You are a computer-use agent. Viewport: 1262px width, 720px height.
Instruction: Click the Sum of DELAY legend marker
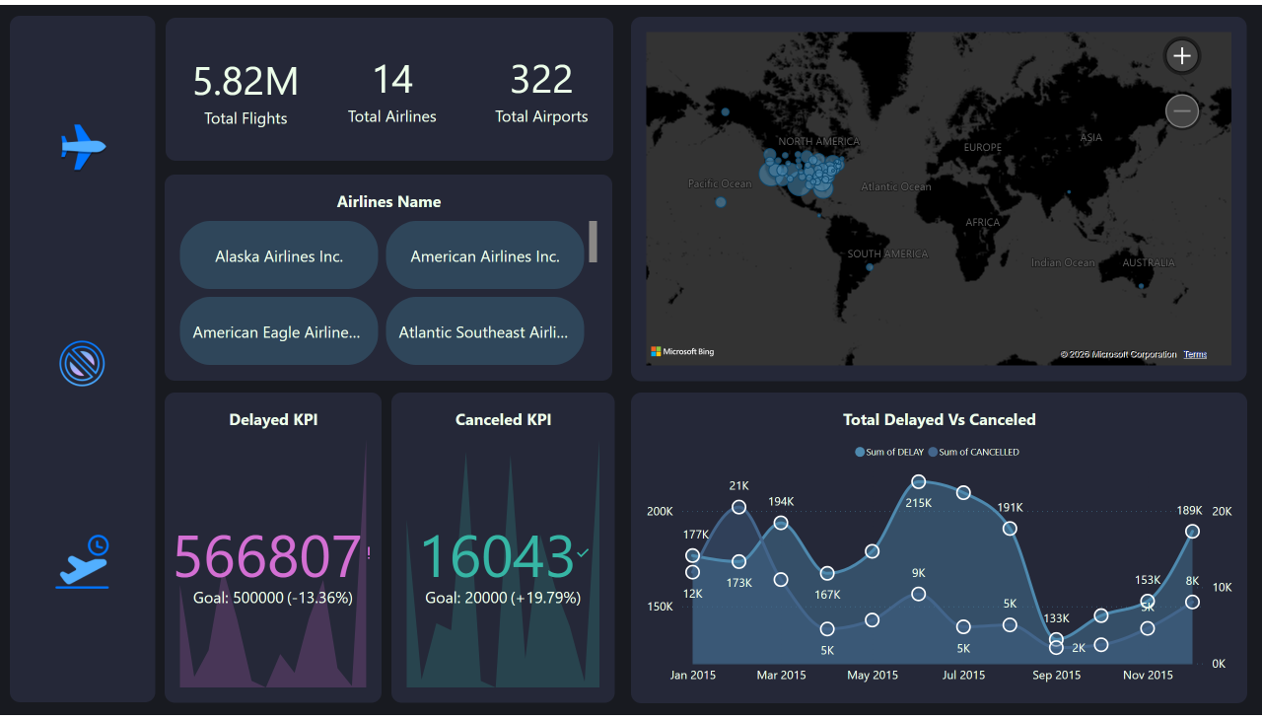point(860,452)
